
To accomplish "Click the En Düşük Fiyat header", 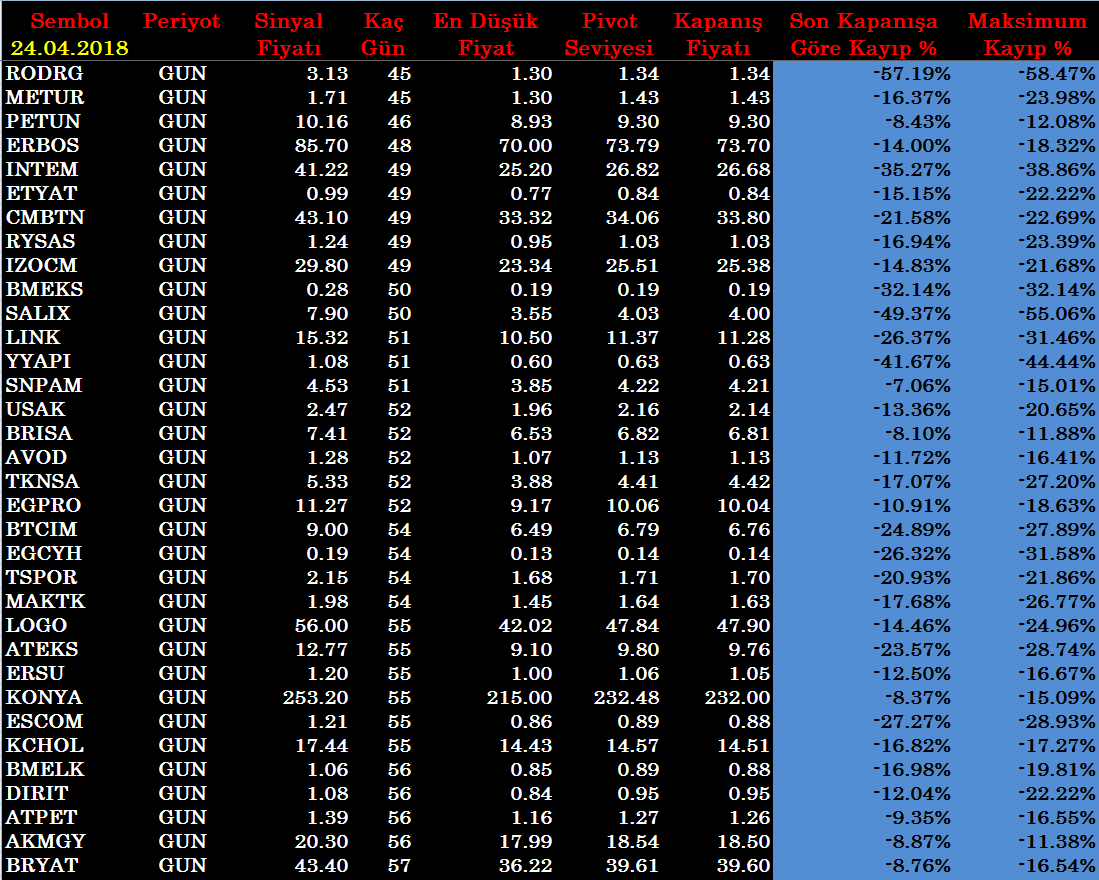I will (486, 34).
